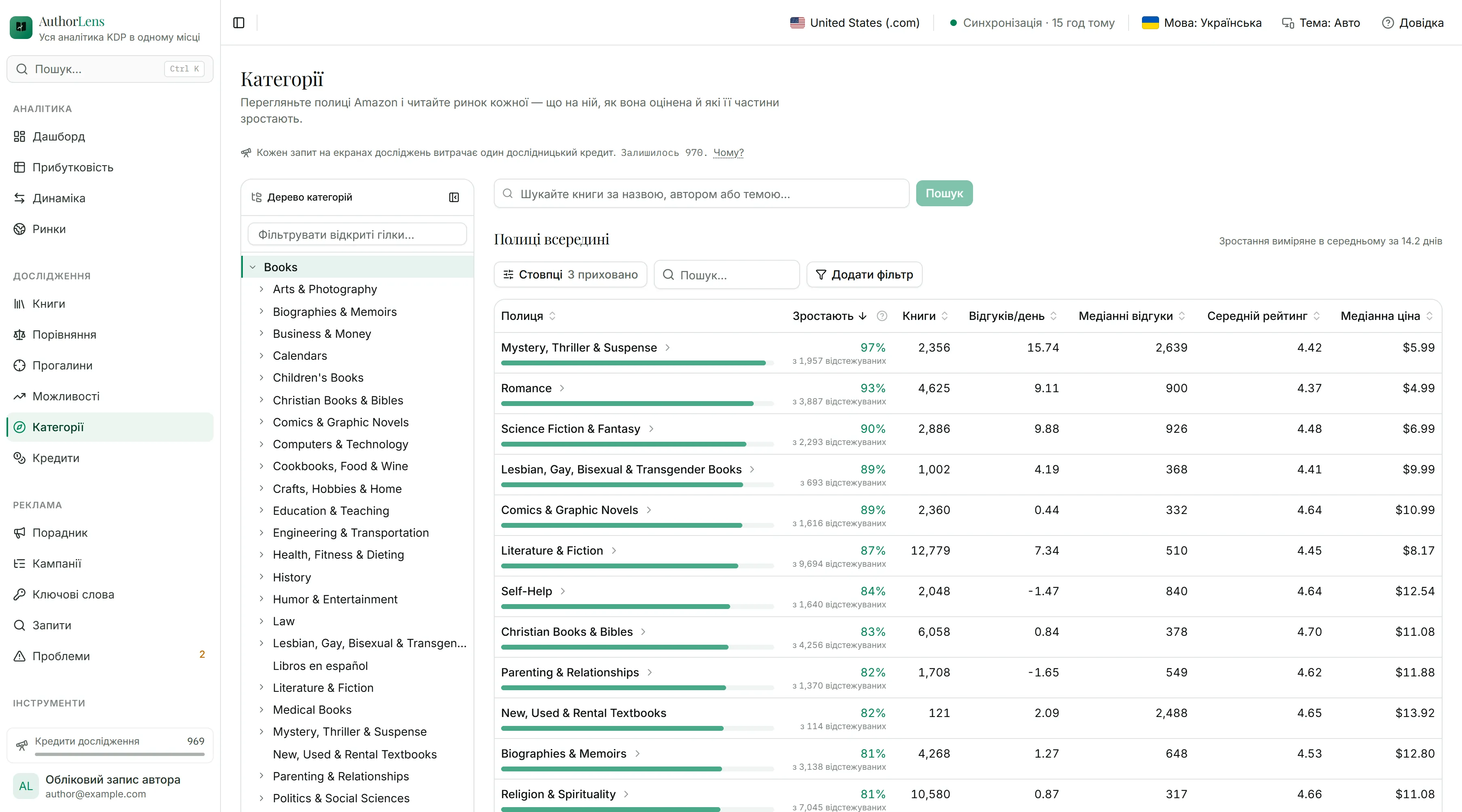Go to Динаміка section
The height and width of the screenshot is (812, 1462).
(110, 198)
